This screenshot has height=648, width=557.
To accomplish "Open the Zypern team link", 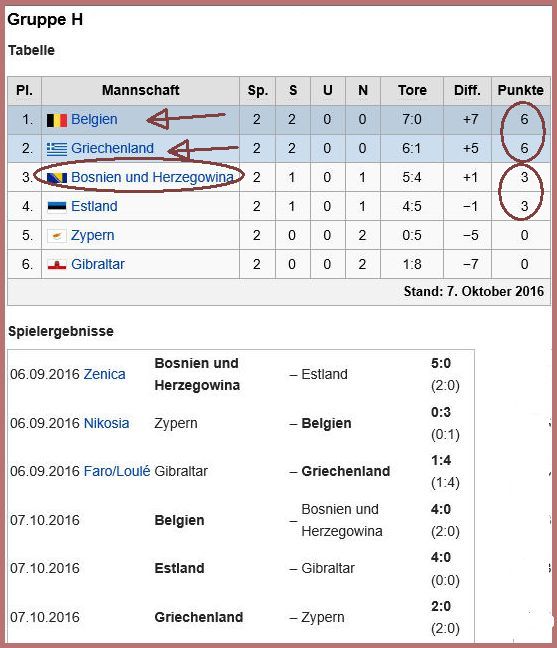I will [x=93, y=236].
